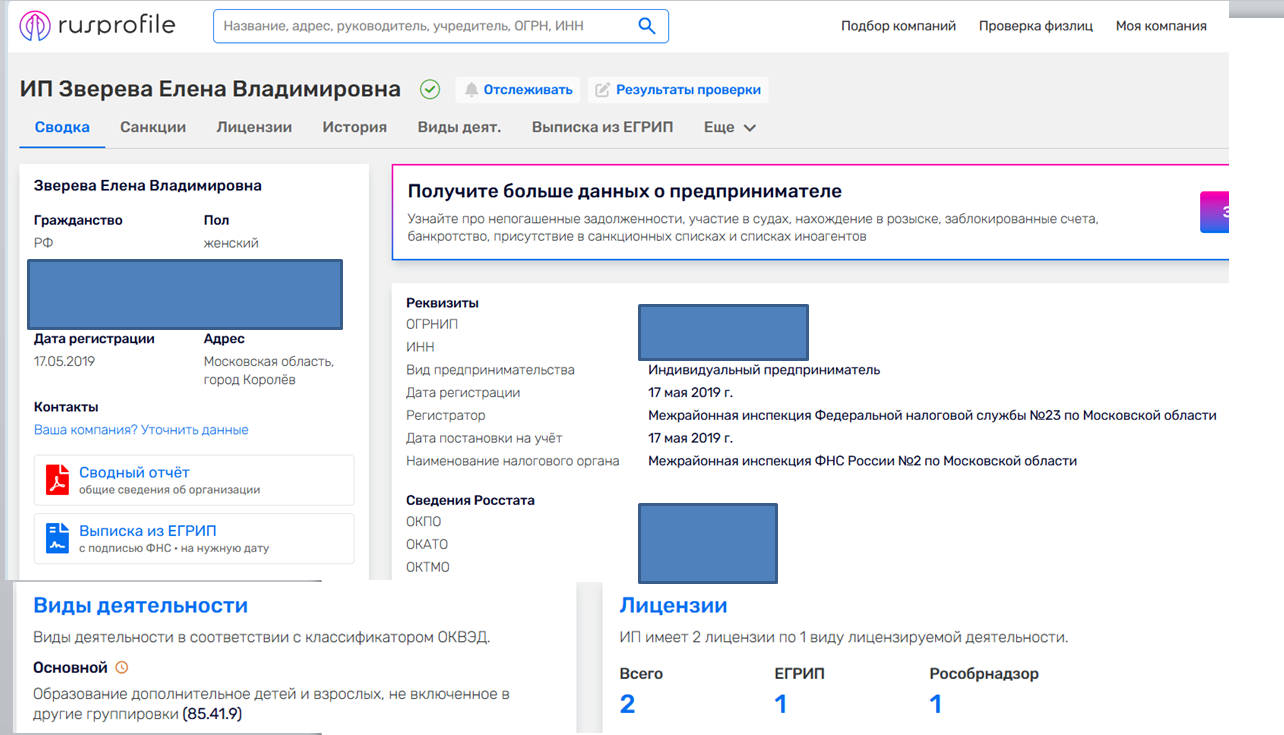The width and height of the screenshot is (1284, 735).
Task: Click the Отслеживать button
Action: (x=518, y=90)
